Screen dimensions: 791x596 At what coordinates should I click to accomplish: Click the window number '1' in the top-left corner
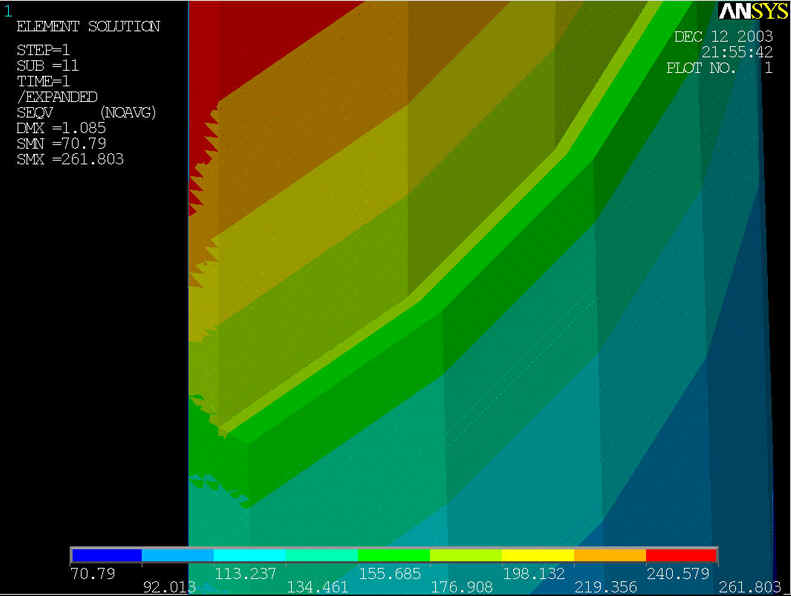tap(8, 12)
